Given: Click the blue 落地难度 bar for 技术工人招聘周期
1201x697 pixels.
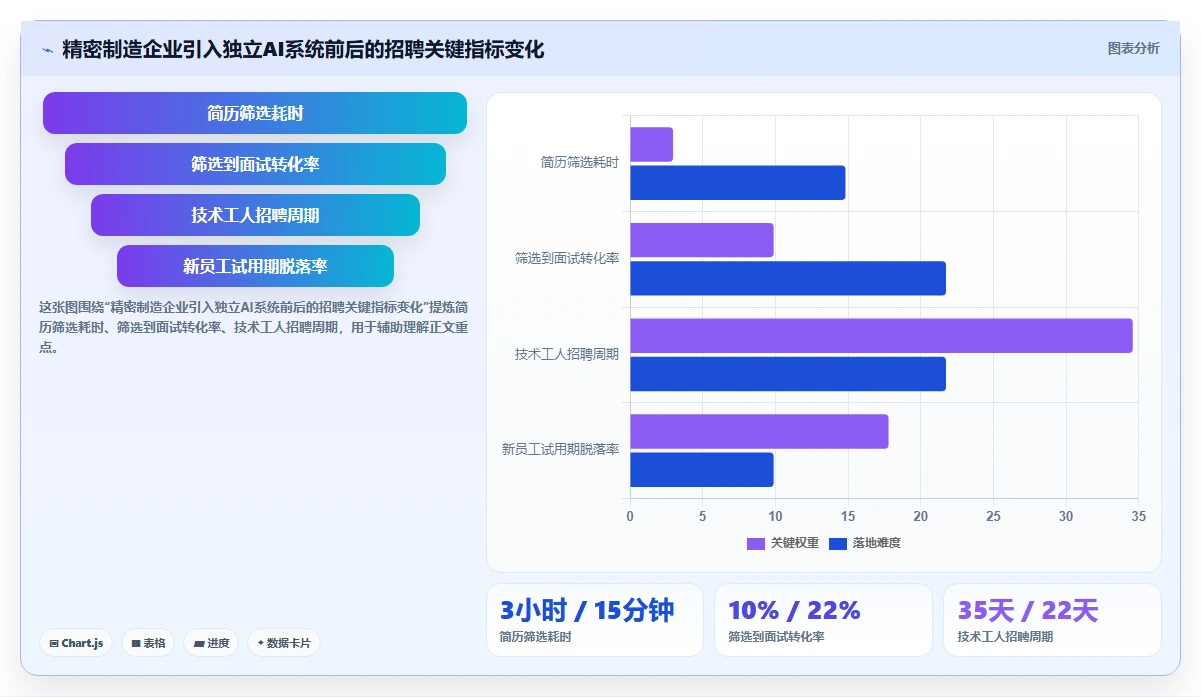Looking at the screenshot, I should [788, 374].
